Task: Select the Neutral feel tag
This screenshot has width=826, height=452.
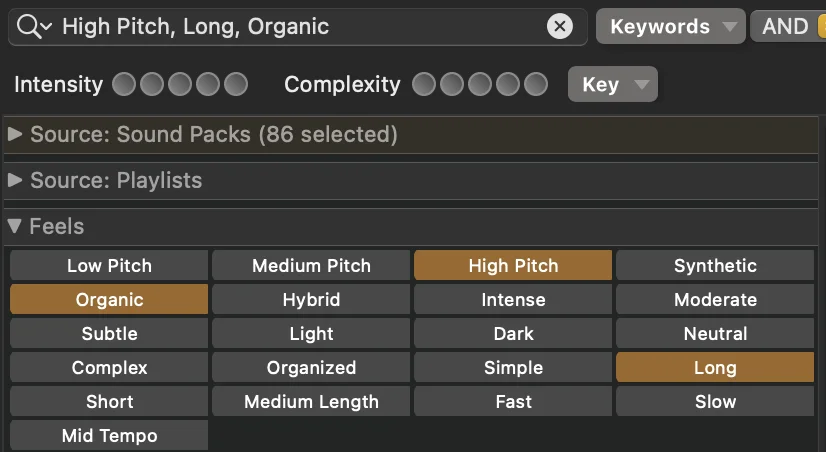Action: pos(715,333)
